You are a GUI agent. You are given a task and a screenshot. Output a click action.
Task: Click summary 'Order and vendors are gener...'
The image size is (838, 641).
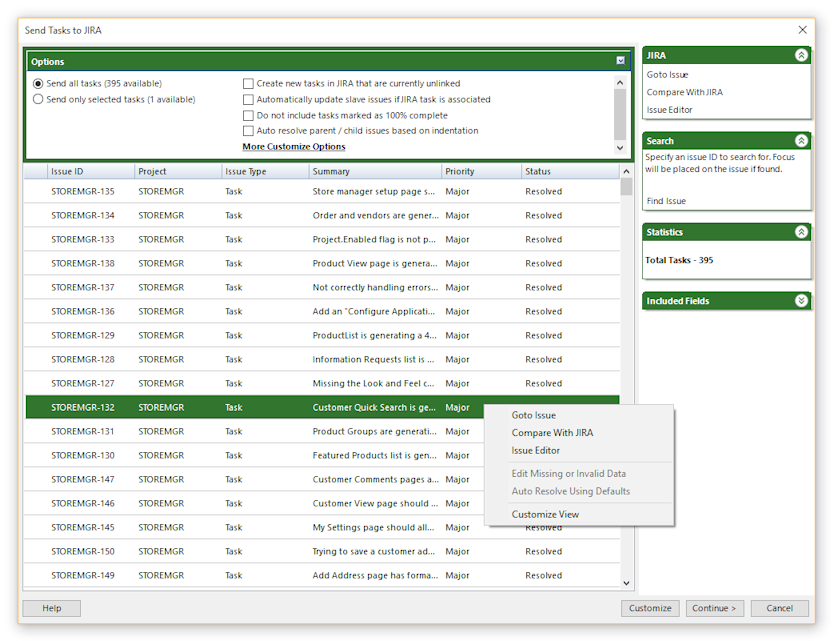pyautogui.click(x=375, y=215)
